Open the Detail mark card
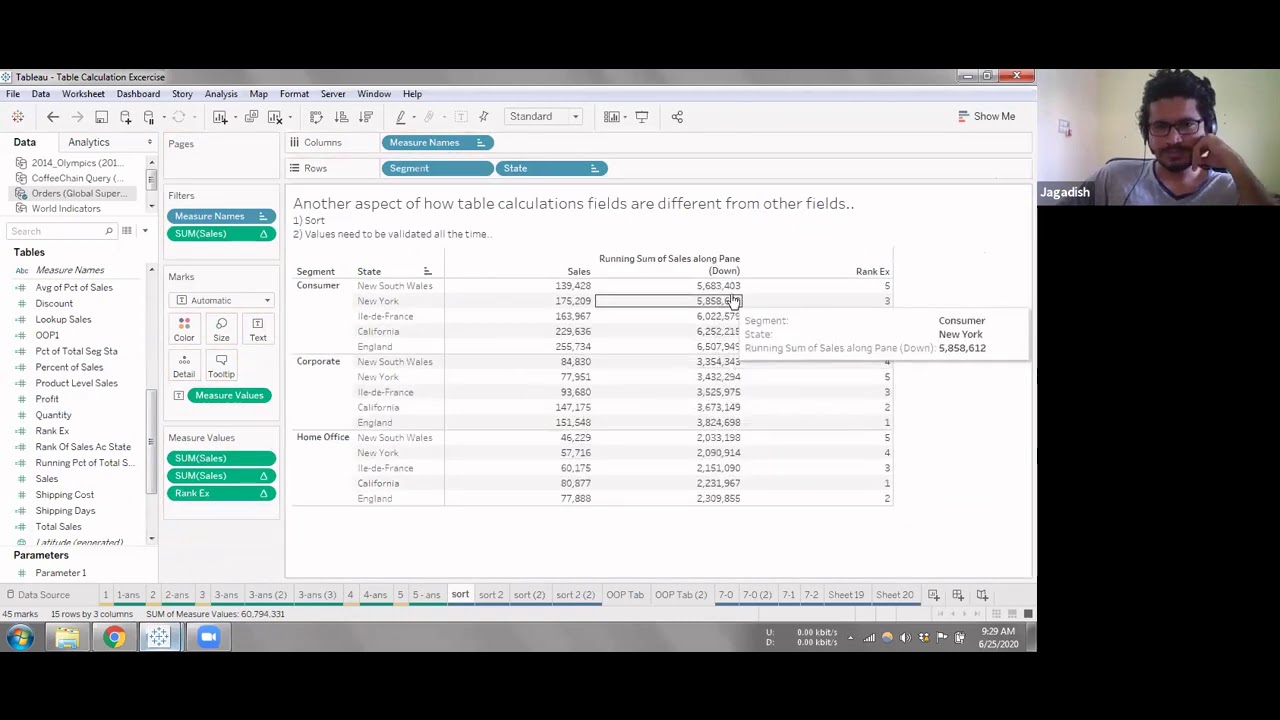This screenshot has height=720, width=1280. click(184, 366)
